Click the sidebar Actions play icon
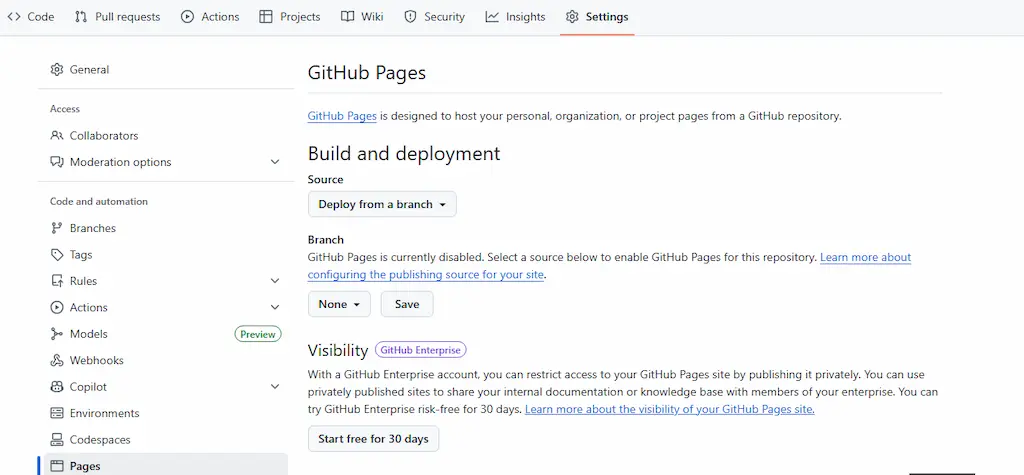Screen dimensions: 1024x475 [57, 307]
